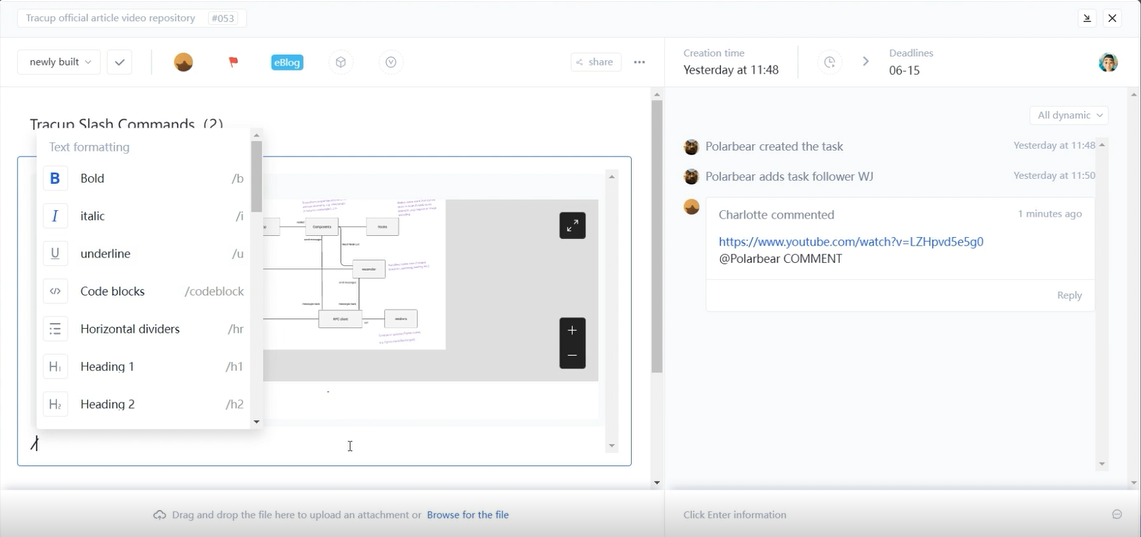Click the clock icon beside creation time
The width and height of the screenshot is (1141, 537).
(x=830, y=62)
